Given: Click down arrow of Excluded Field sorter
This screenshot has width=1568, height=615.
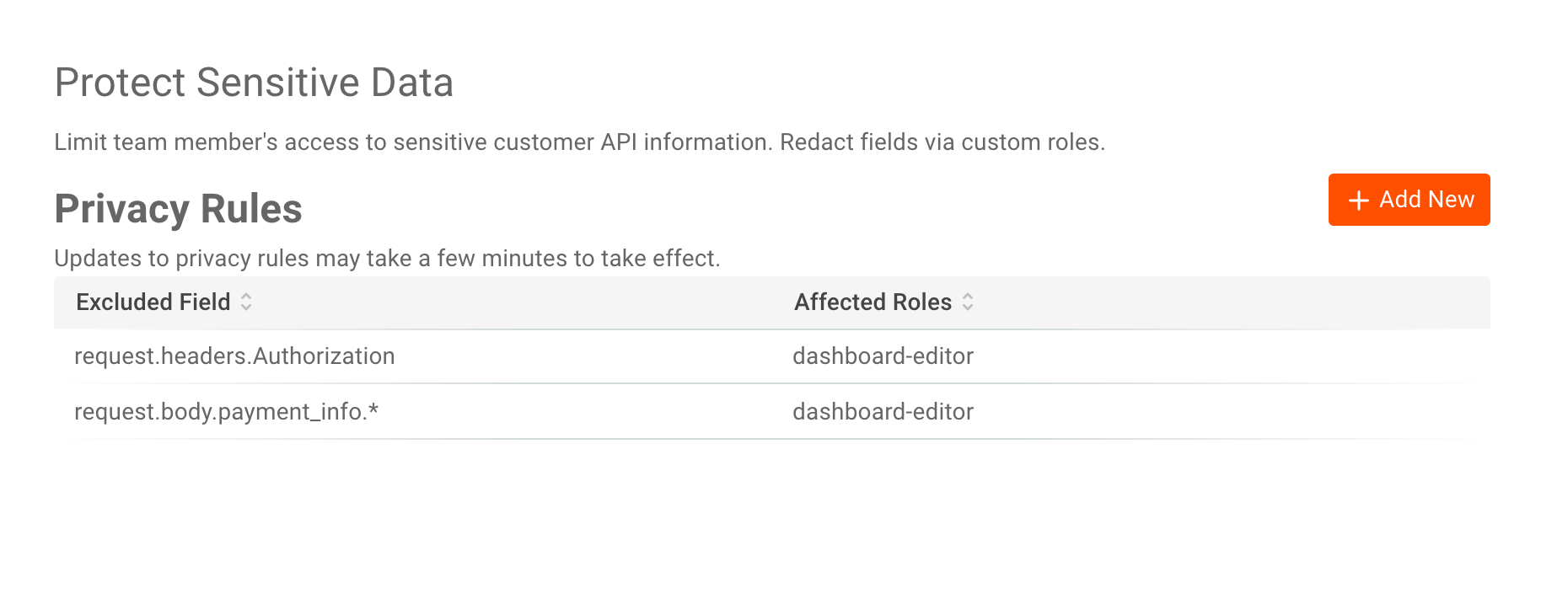Looking at the screenshot, I should coord(246,307).
